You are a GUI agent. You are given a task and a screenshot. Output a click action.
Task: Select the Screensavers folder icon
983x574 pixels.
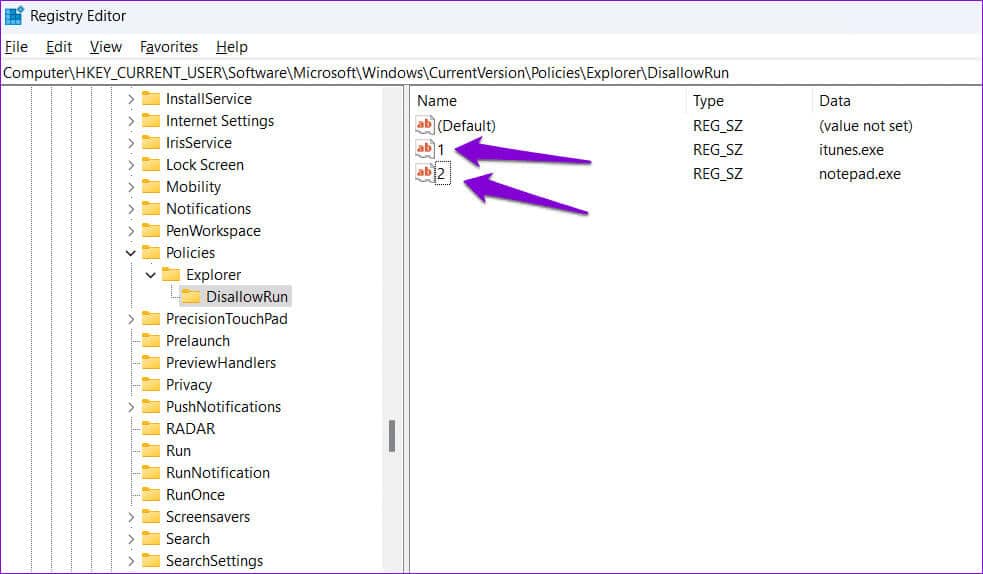pos(151,516)
